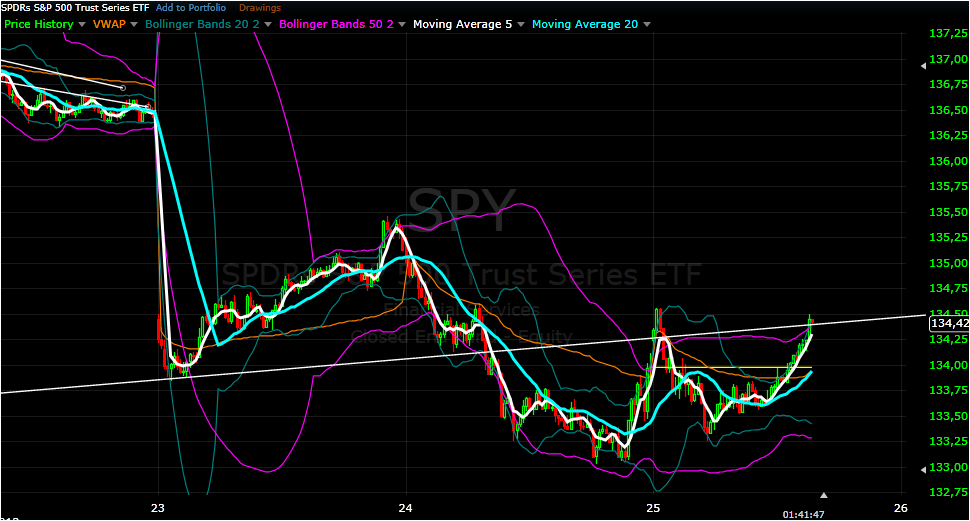
Task: Click the 136,00 price axis label
Action: [x=949, y=161]
